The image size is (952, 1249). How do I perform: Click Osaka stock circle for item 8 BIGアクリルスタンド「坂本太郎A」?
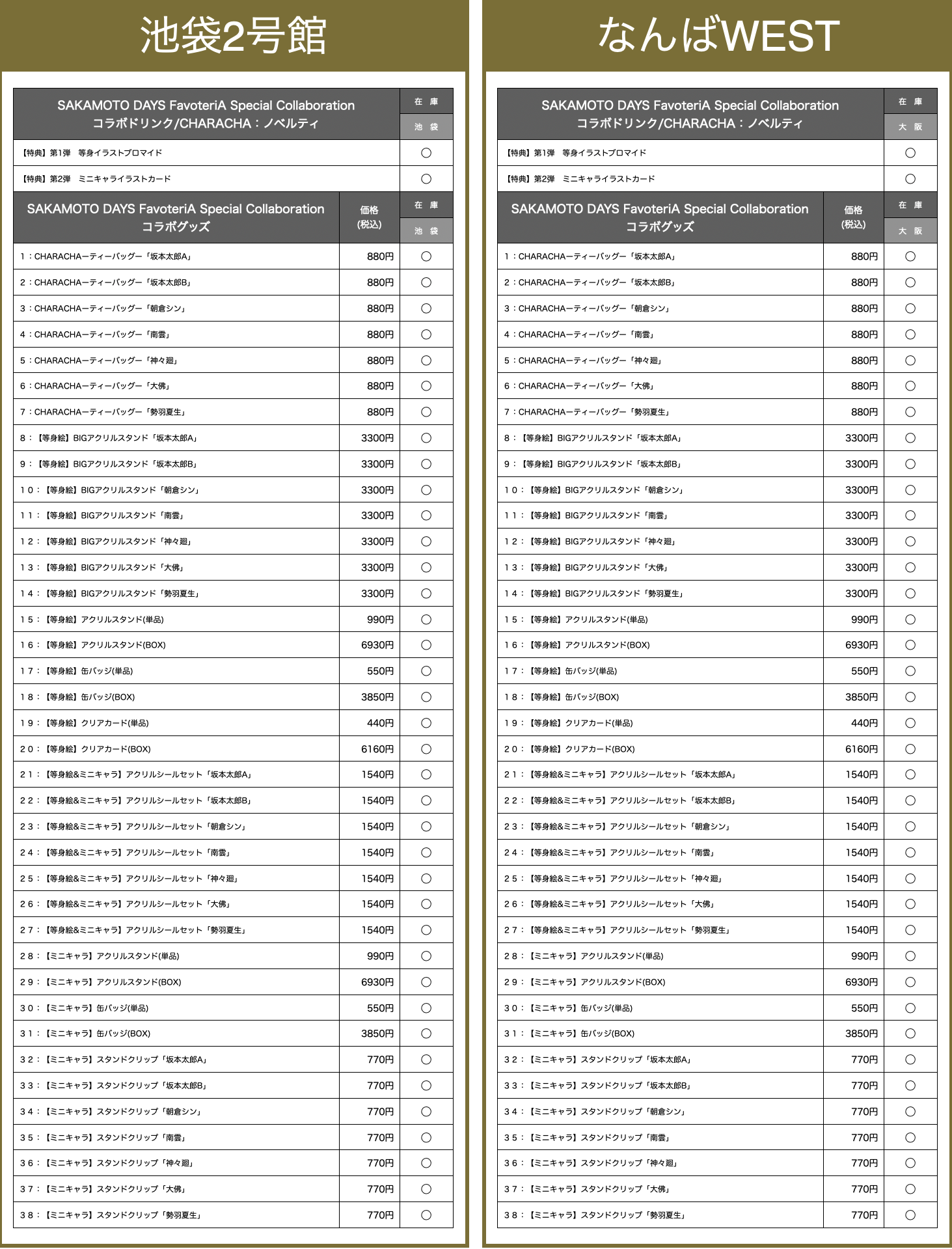[910, 438]
